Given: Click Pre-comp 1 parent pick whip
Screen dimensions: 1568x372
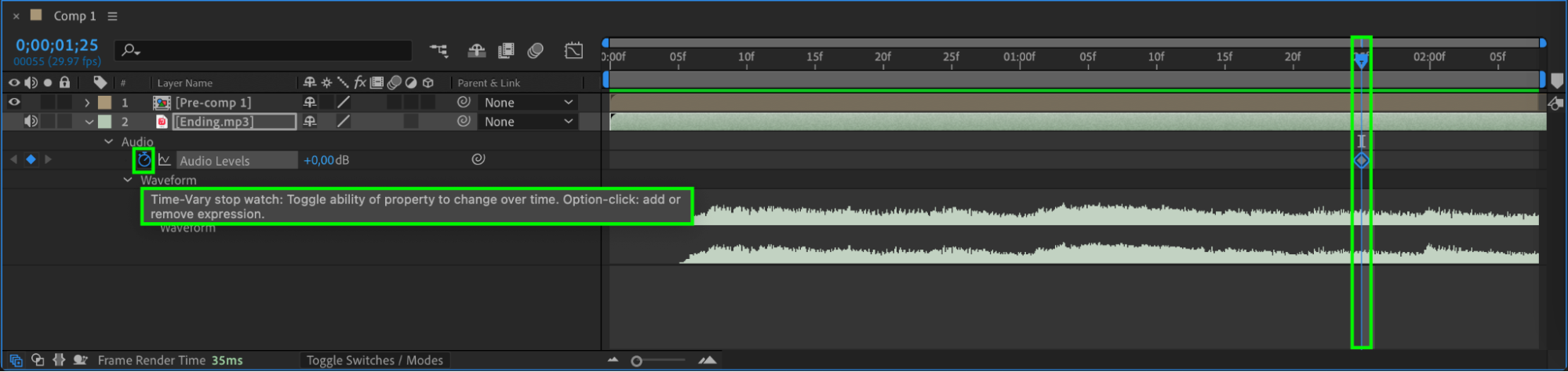Looking at the screenshot, I should 464,102.
